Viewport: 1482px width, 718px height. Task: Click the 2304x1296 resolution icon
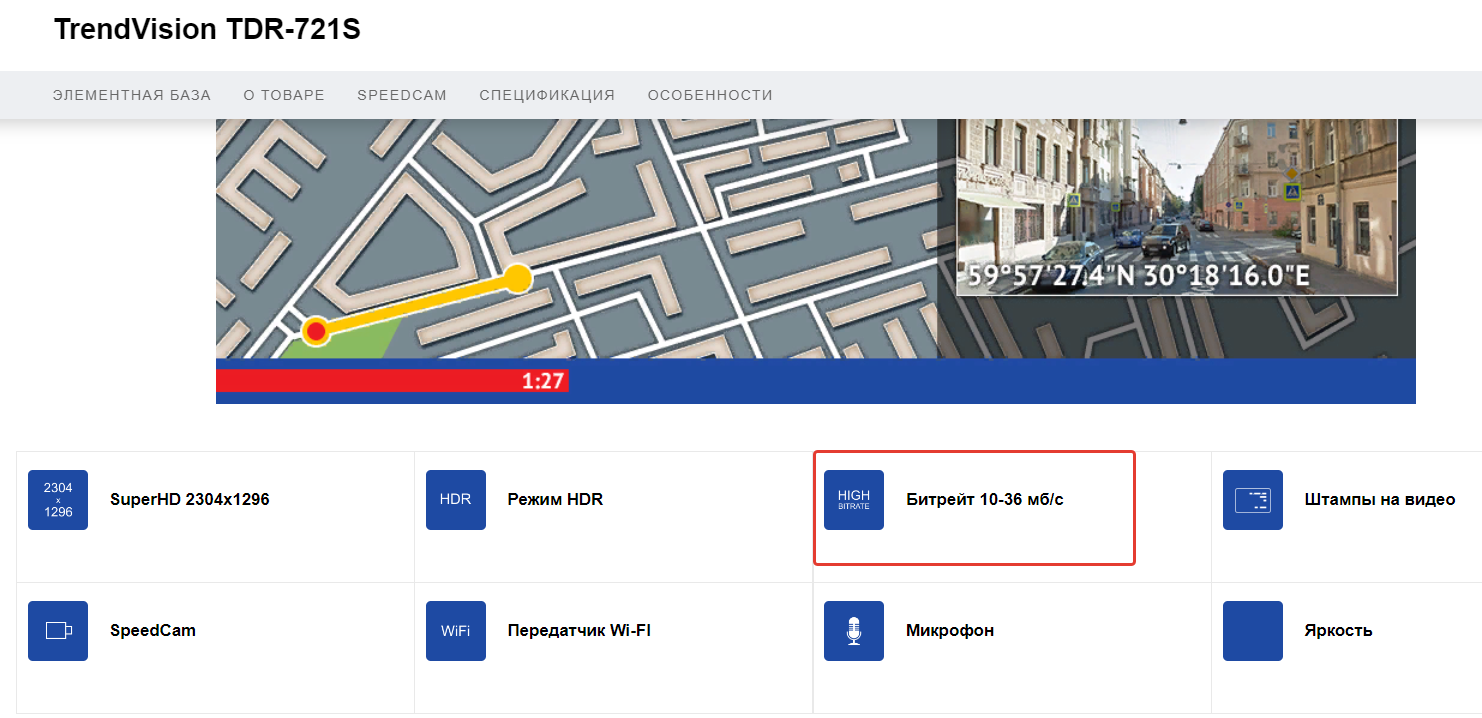coord(58,500)
